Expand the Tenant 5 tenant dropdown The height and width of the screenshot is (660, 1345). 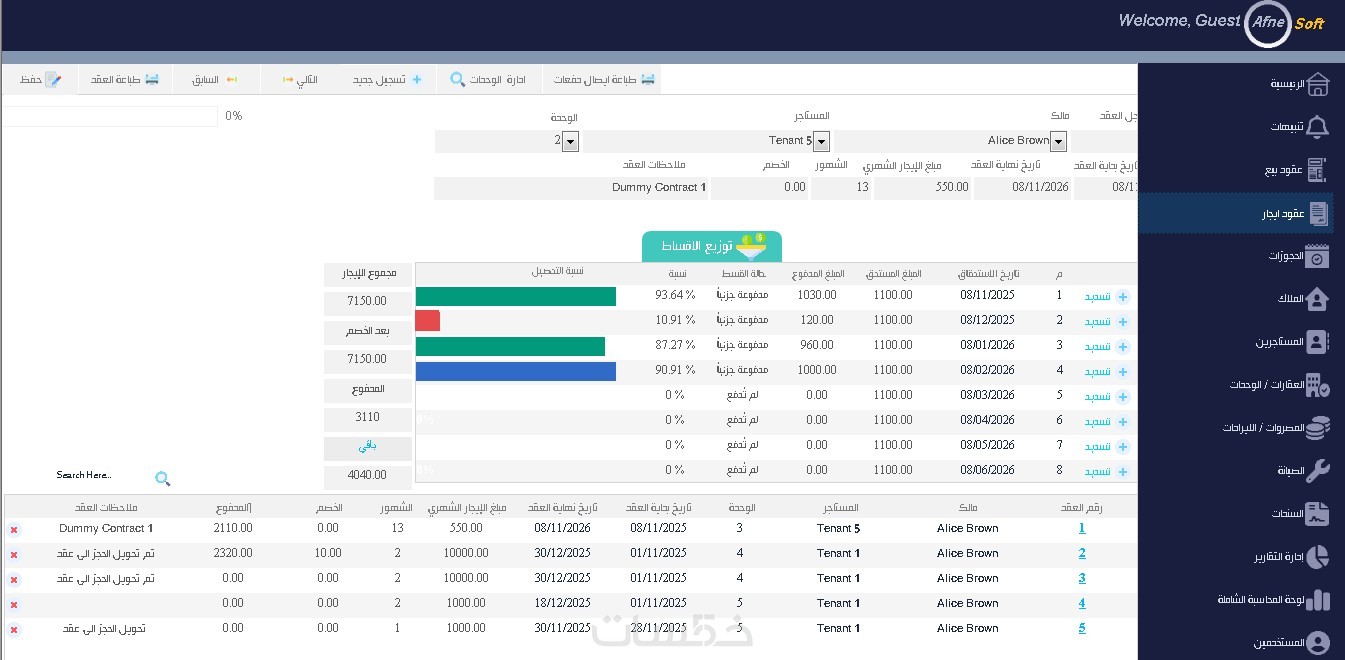[x=821, y=141]
